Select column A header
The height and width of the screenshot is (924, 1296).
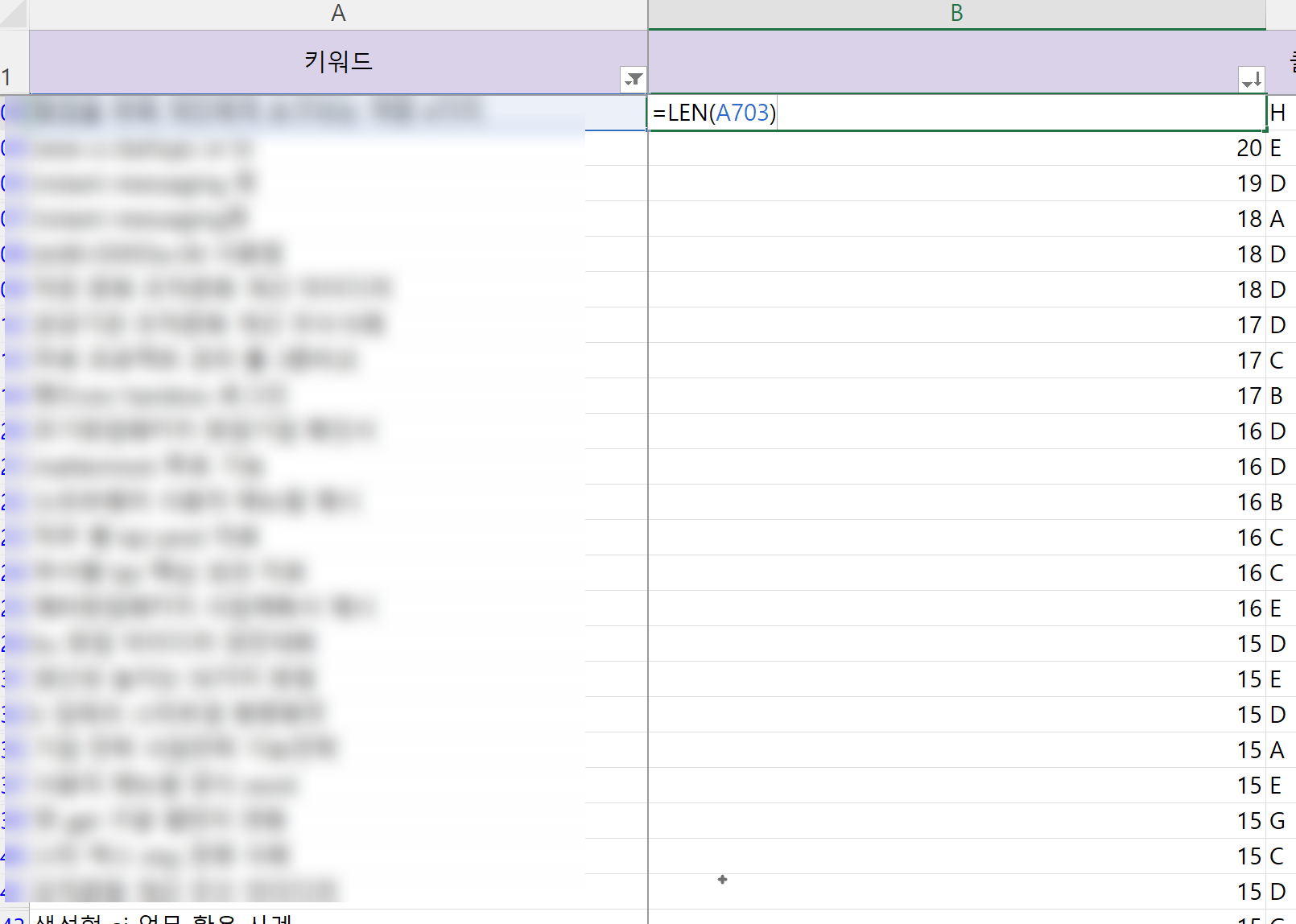(338, 14)
